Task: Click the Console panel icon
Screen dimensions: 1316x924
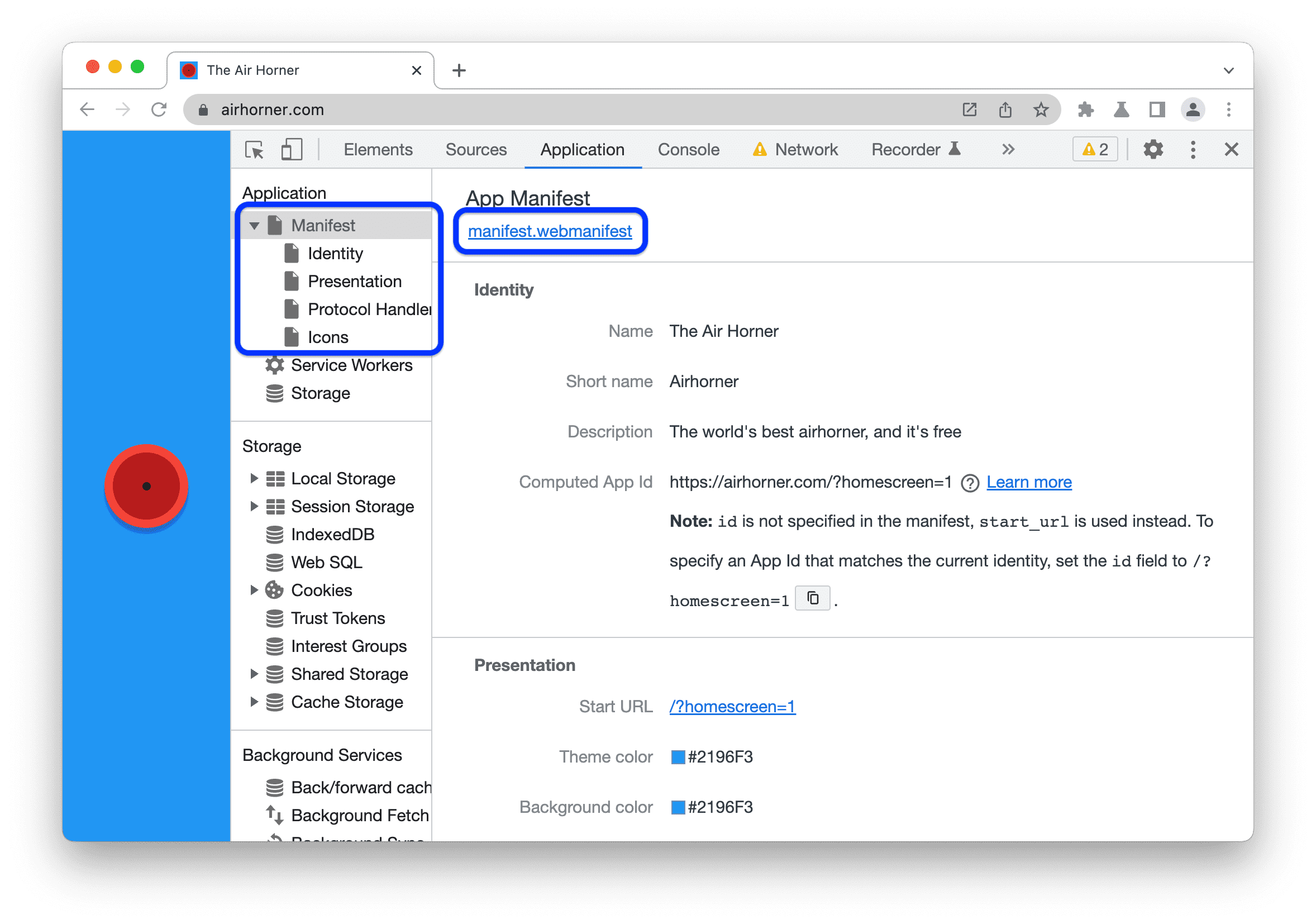Action: tap(689, 150)
